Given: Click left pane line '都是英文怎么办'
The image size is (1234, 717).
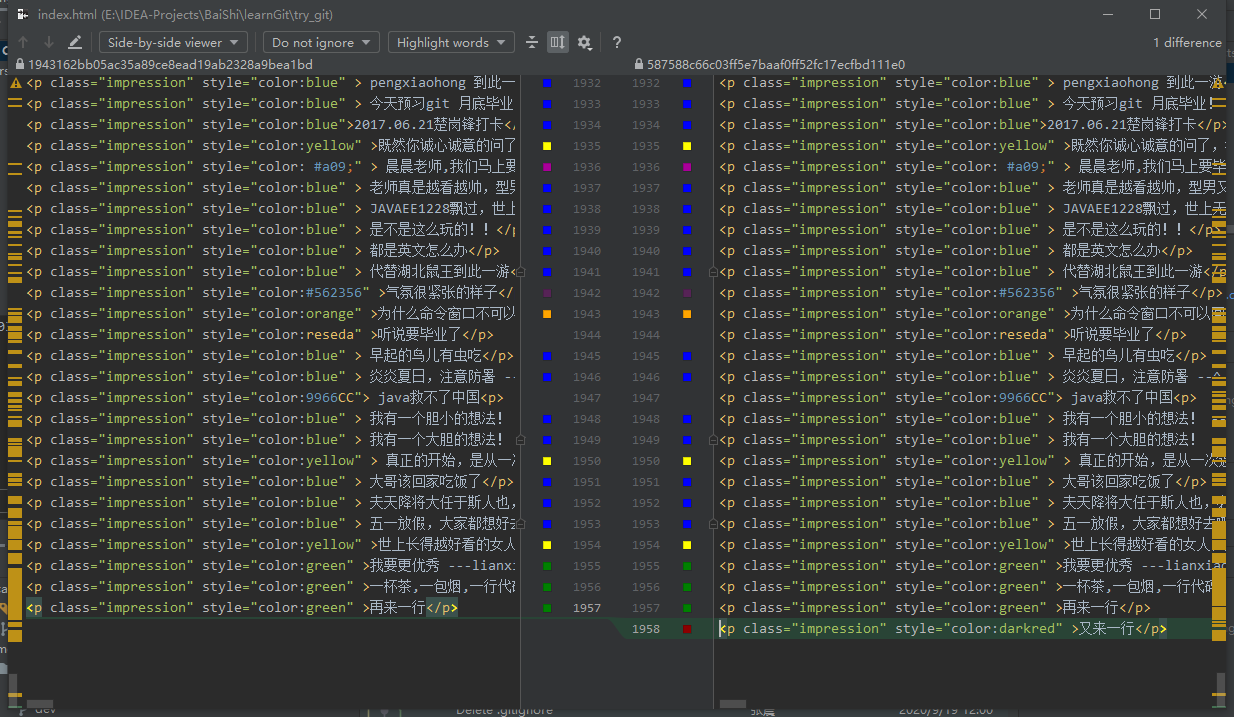Looking at the screenshot, I should coord(262,251).
